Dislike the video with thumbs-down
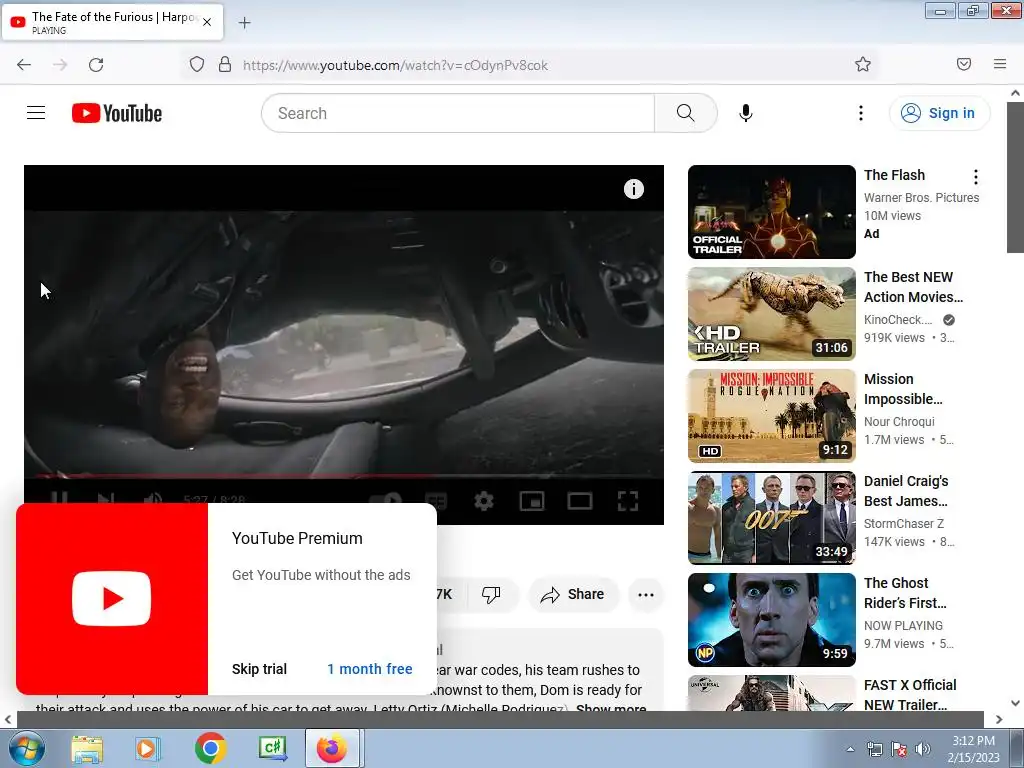1024x768 pixels. pos(491,594)
